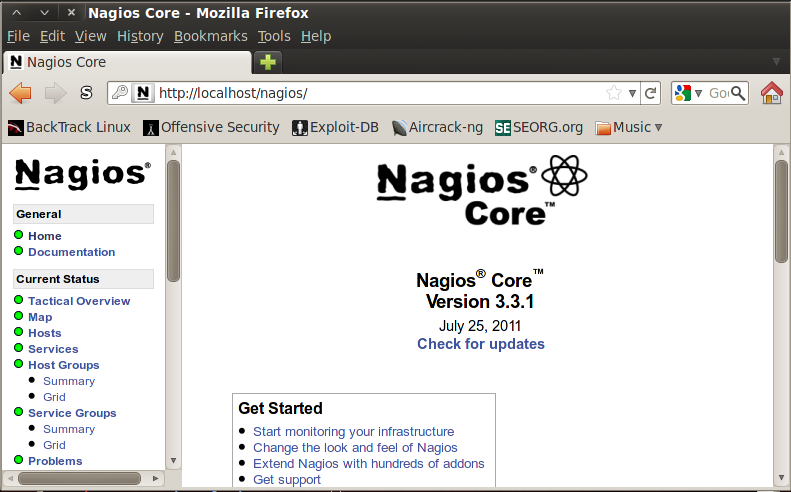Screen dimensions: 791x492
Task: Open the Host Groups link
Action: (x=64, y=365)
